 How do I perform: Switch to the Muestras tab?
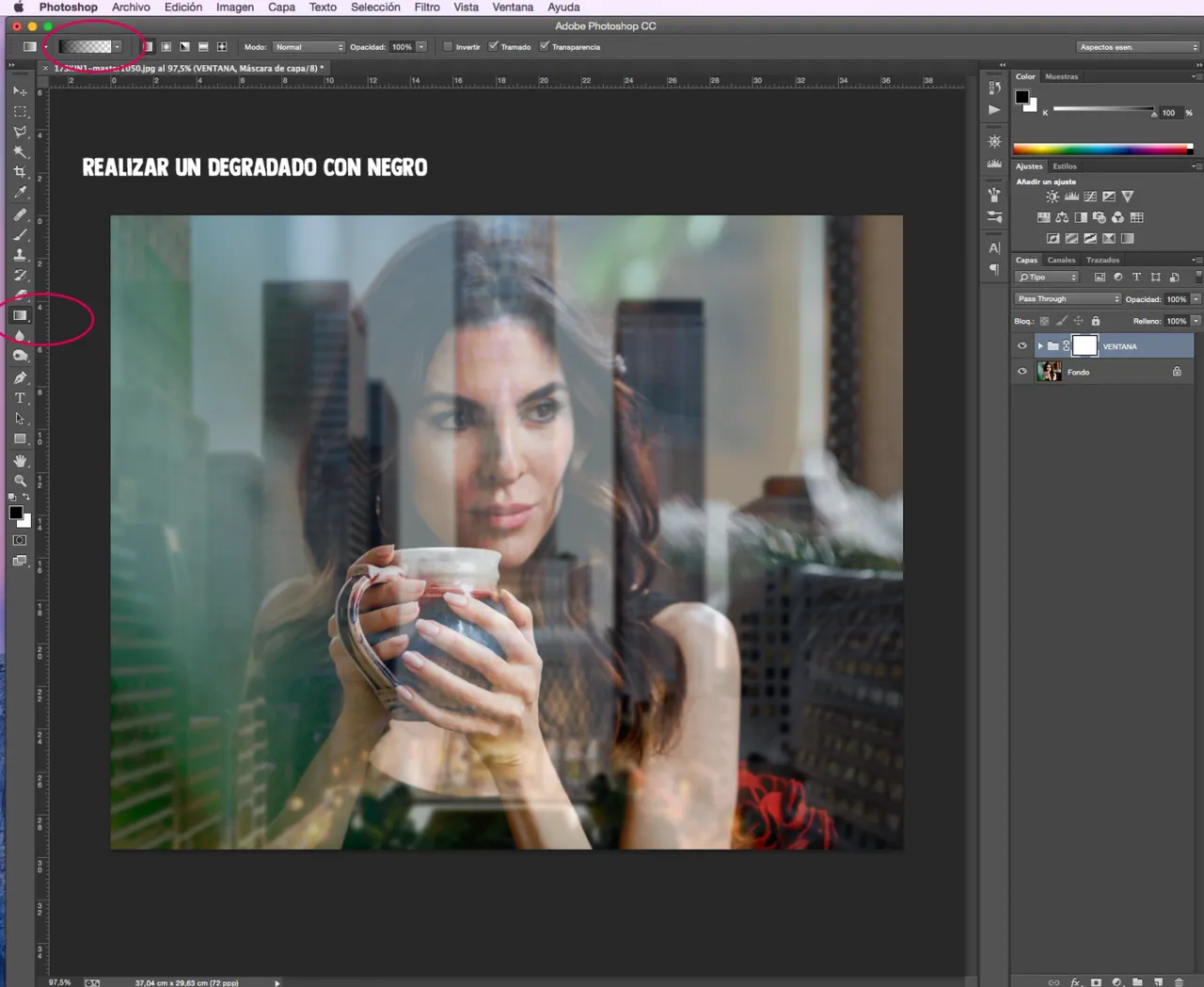pyautogui.click(x=1062, y=76)
